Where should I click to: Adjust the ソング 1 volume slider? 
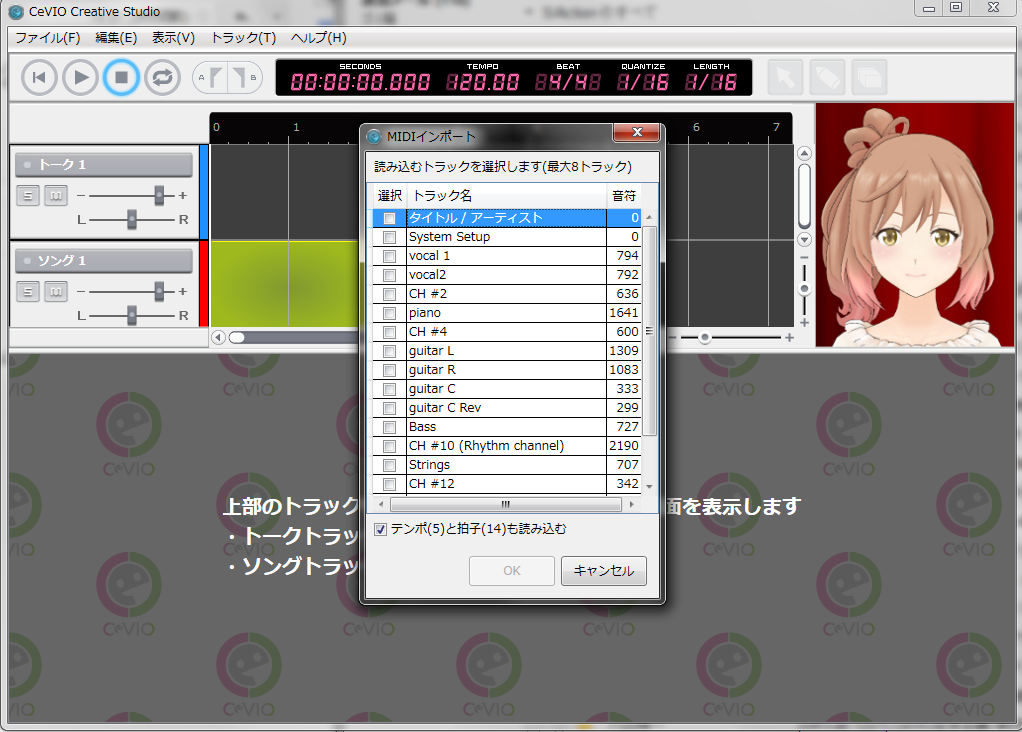tap(159, 291)
